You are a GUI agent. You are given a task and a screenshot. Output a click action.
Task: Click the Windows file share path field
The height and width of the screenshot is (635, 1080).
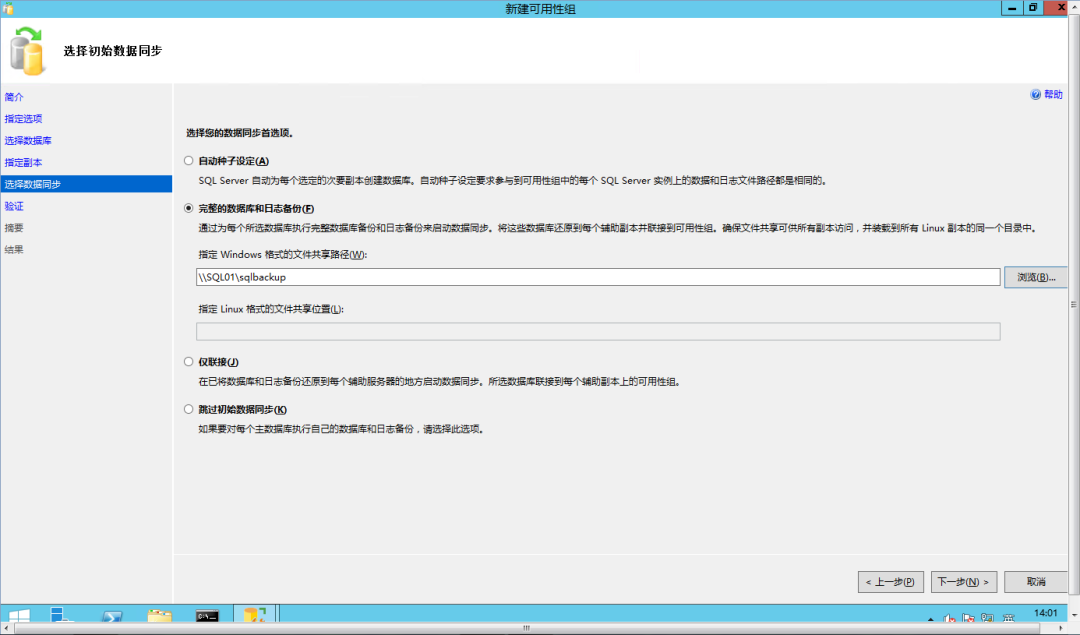(598, 277)
